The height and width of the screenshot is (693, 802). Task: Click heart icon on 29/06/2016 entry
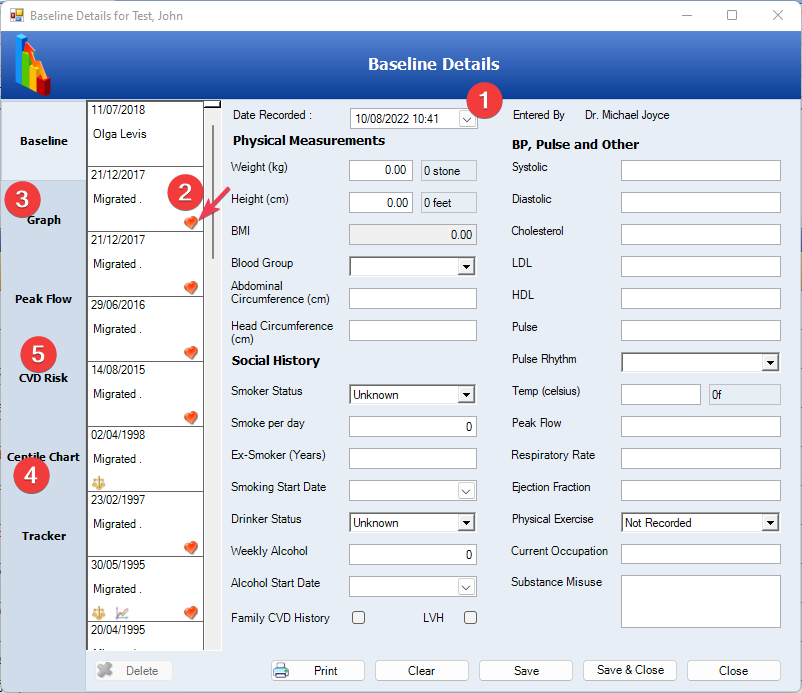pos(191,352)
